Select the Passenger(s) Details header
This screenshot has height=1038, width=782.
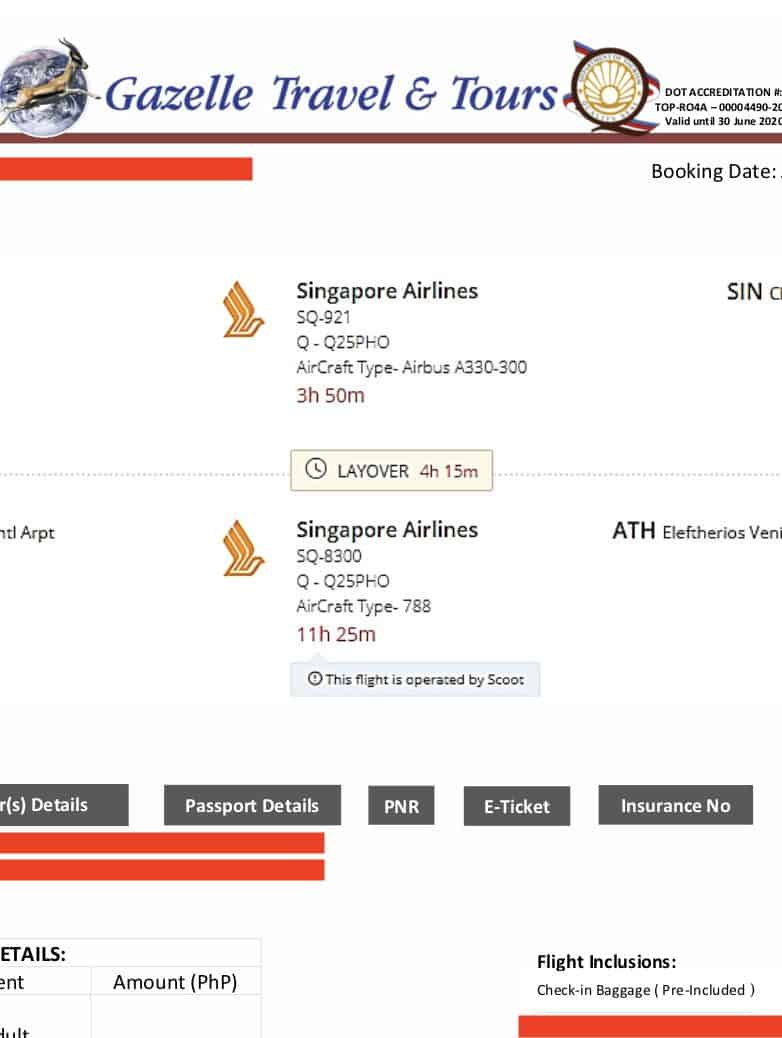coord(63,805)
